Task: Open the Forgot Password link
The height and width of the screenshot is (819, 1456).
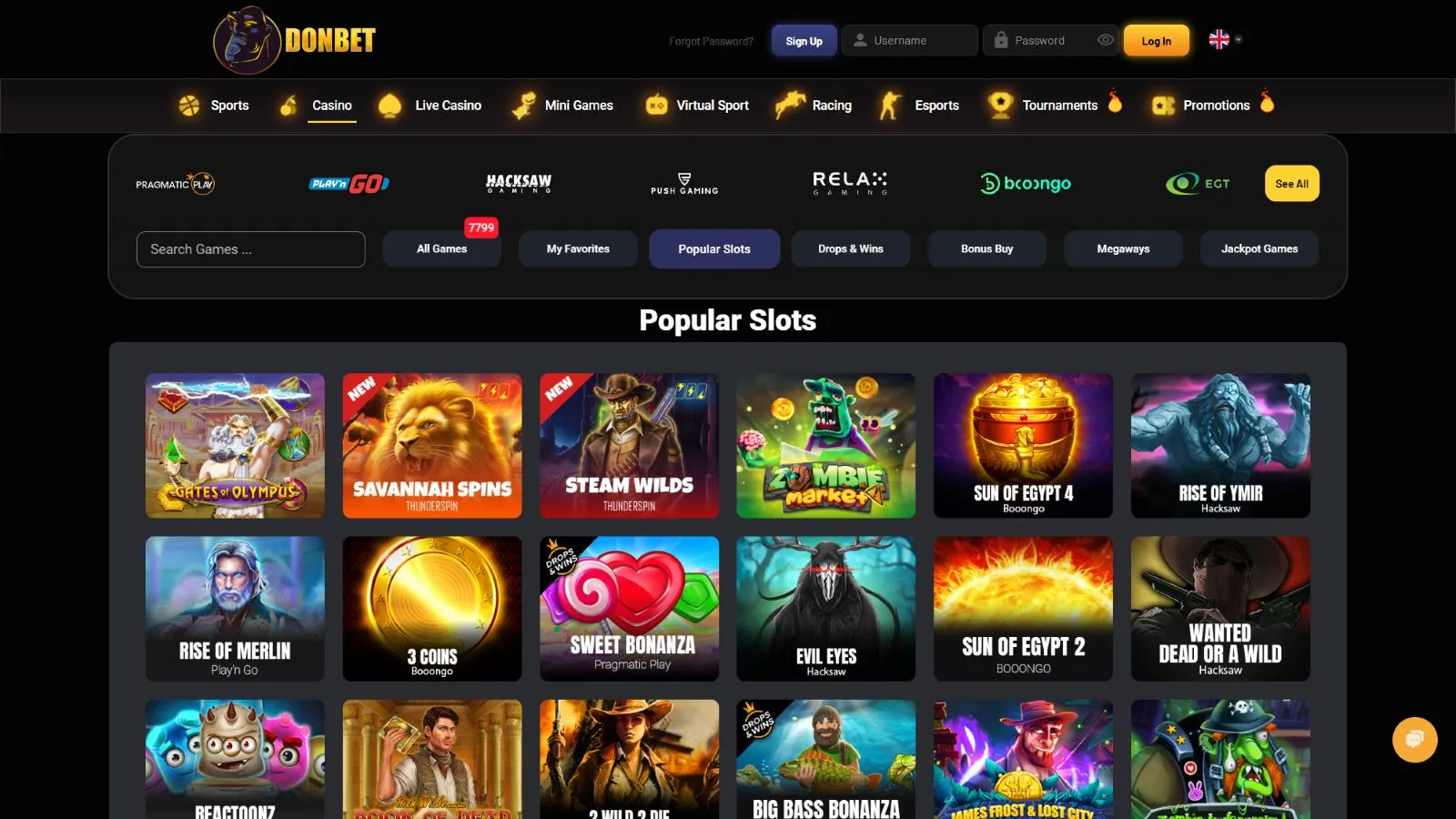Action: click(711, 41)
